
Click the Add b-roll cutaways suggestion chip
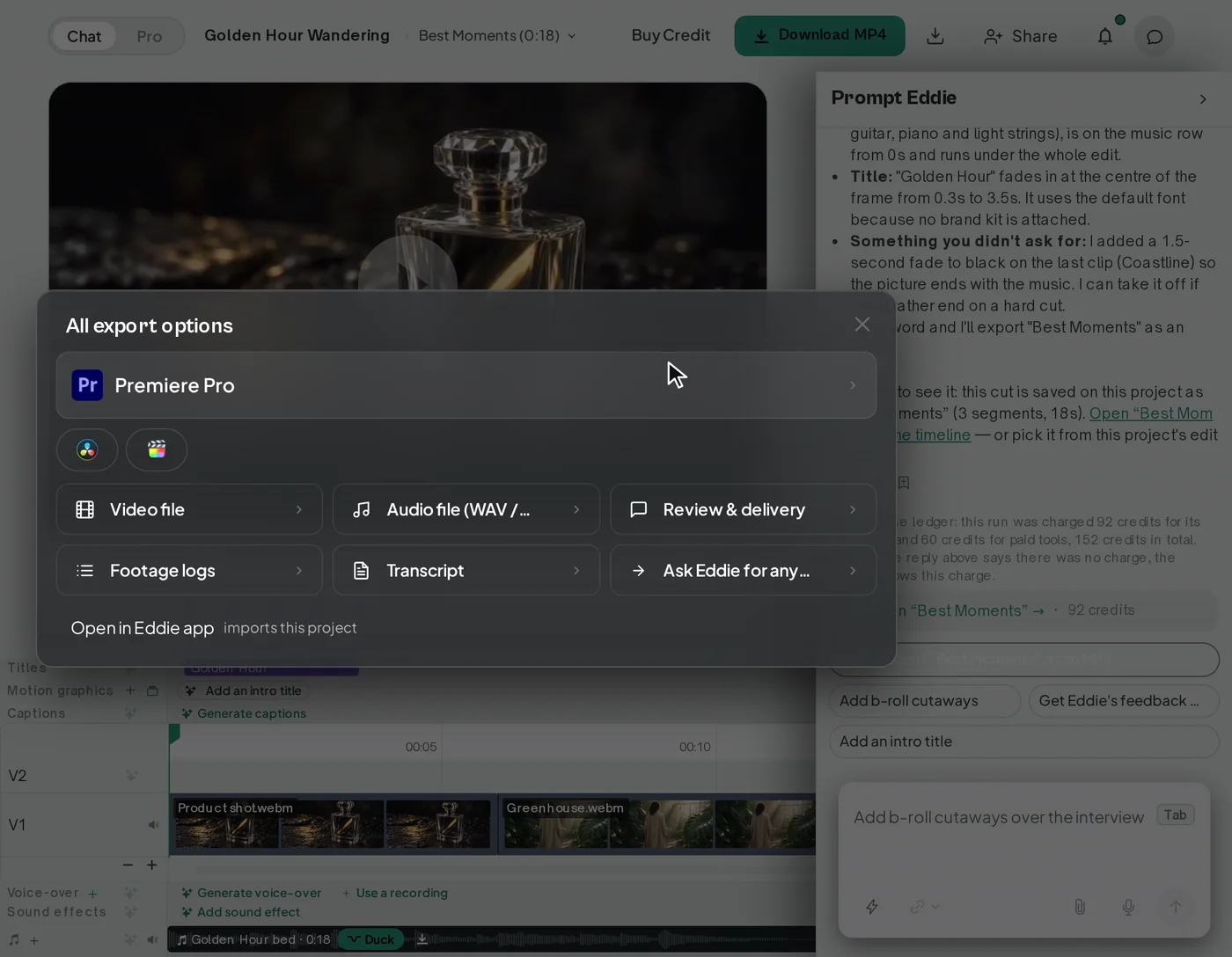point(925,701)
